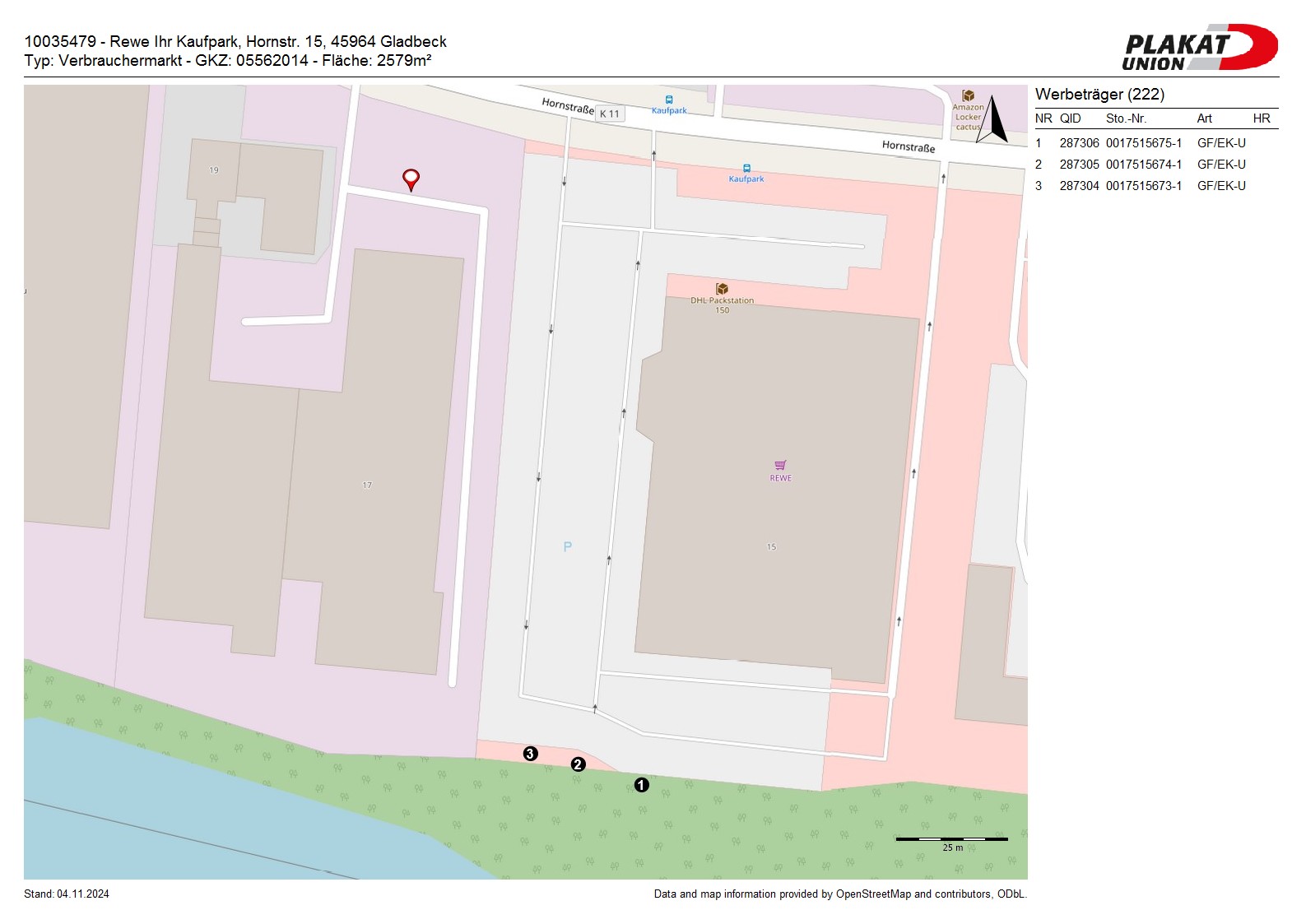Select black map marker number 3
The width and height of the screenshot is (1306, 924).
[x=530, y=754]
